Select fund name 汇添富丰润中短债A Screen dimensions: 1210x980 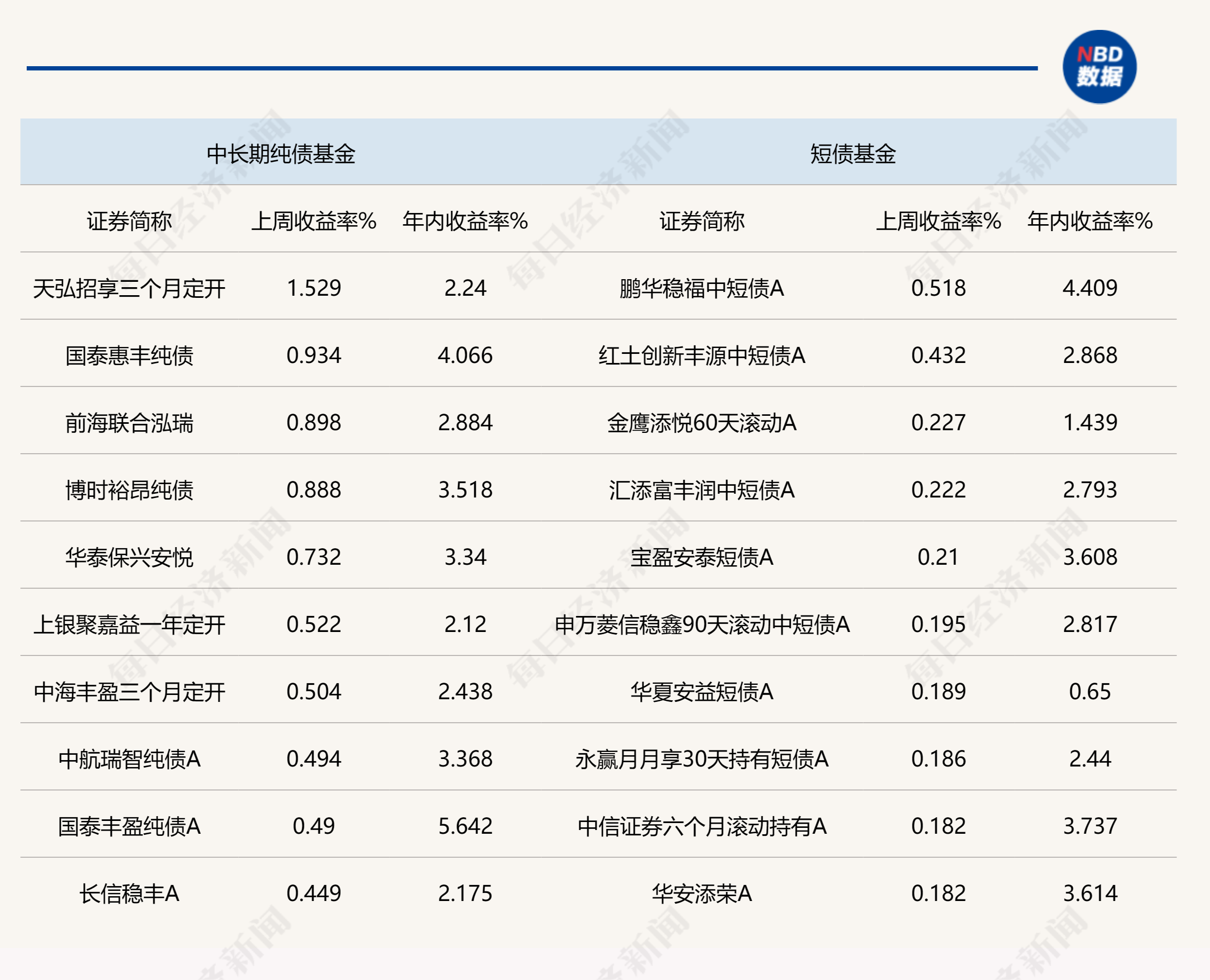(x=702, y=489)
